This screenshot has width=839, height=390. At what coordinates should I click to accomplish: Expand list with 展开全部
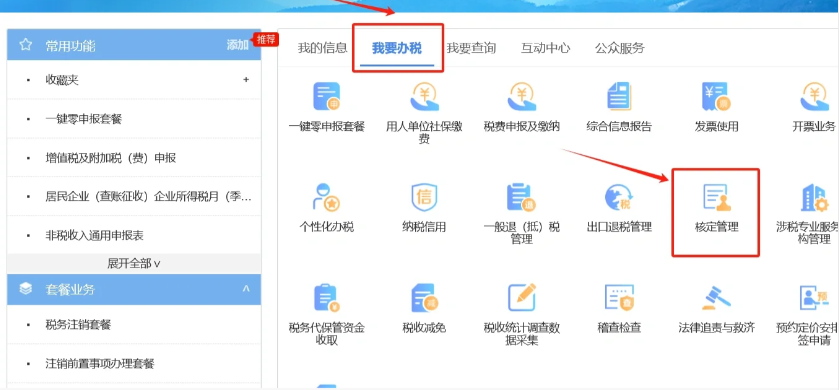134,264
